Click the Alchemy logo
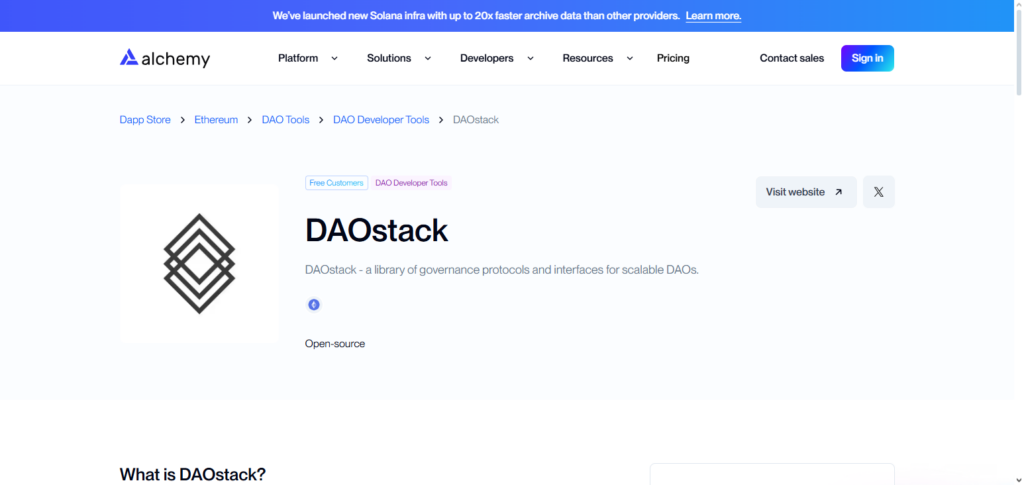The width and height of the screenshot is (1024, 485). click(165, 58)
